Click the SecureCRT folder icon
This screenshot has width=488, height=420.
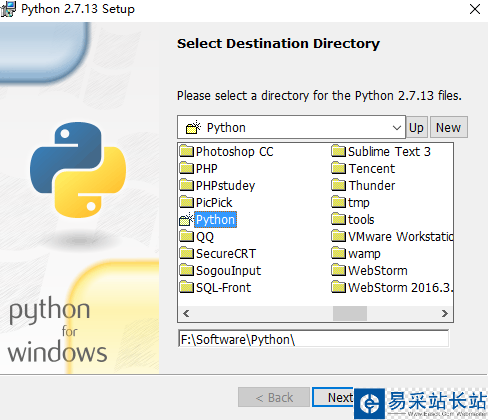pyautogui.click(x=186, y=253)
